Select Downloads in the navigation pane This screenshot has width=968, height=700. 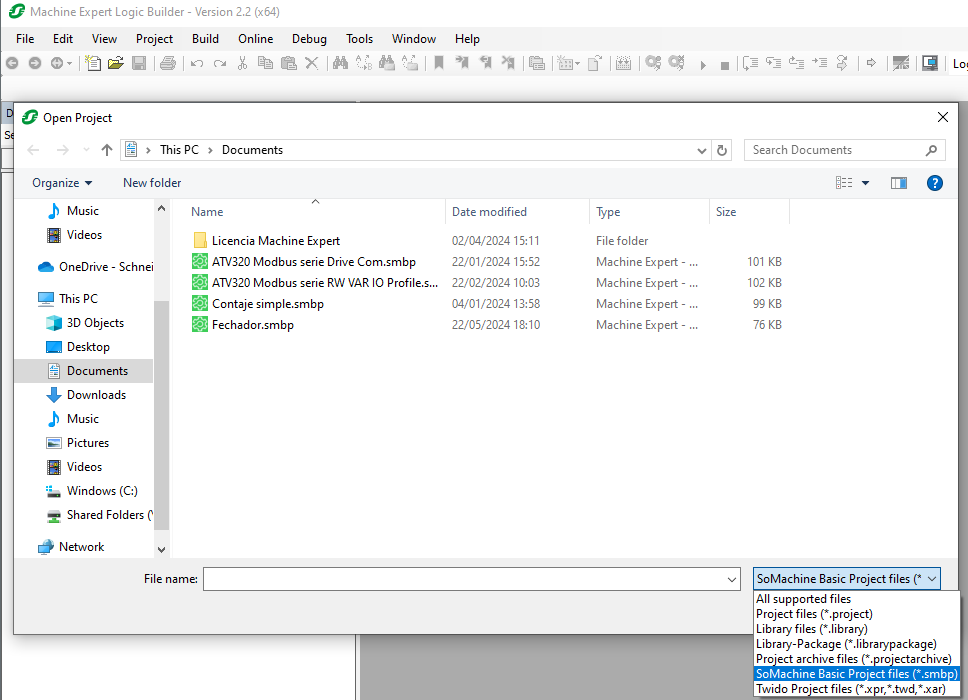tap(96, 395)
